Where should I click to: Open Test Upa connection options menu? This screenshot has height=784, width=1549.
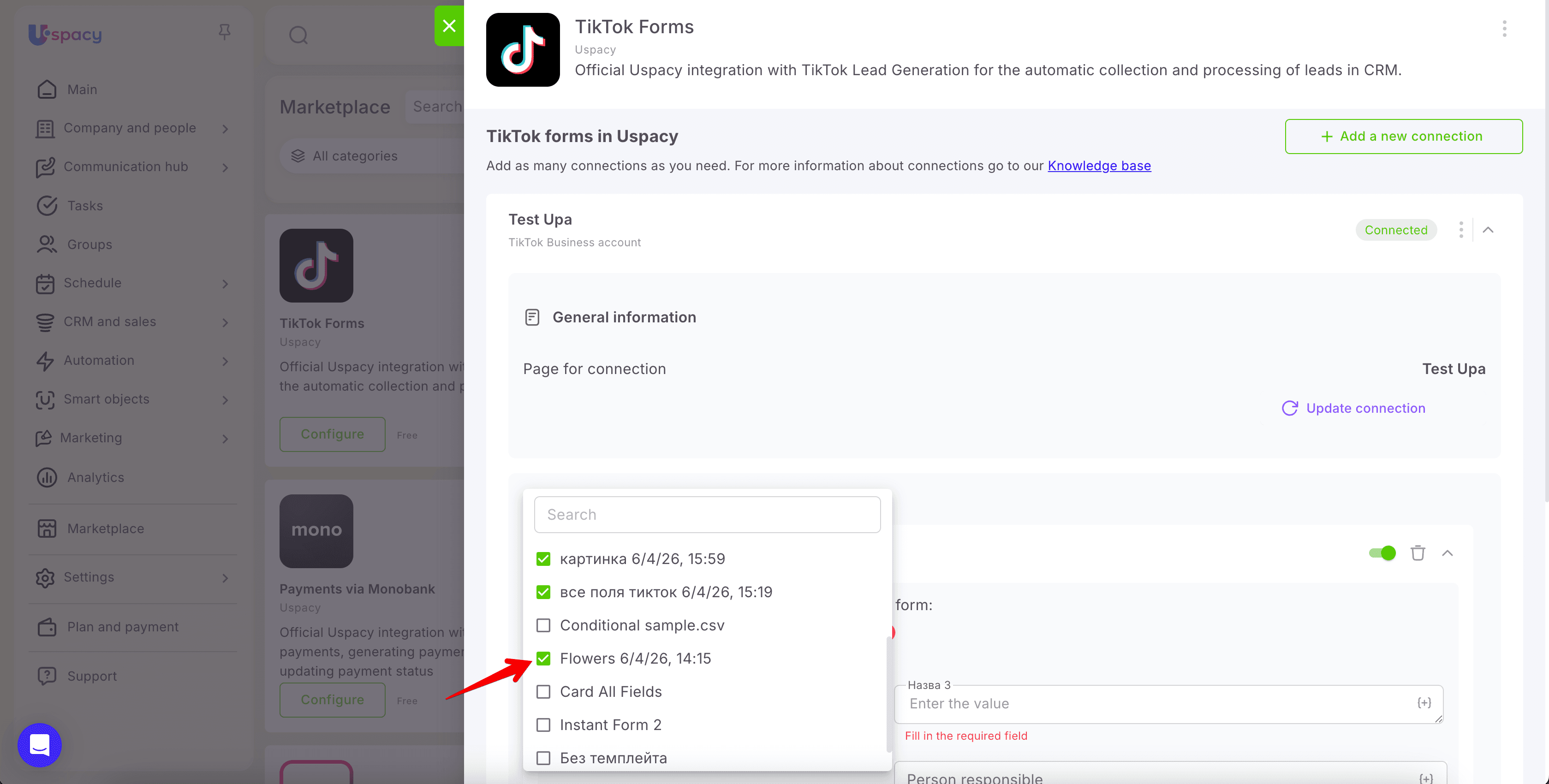(x=1460, y=230)
